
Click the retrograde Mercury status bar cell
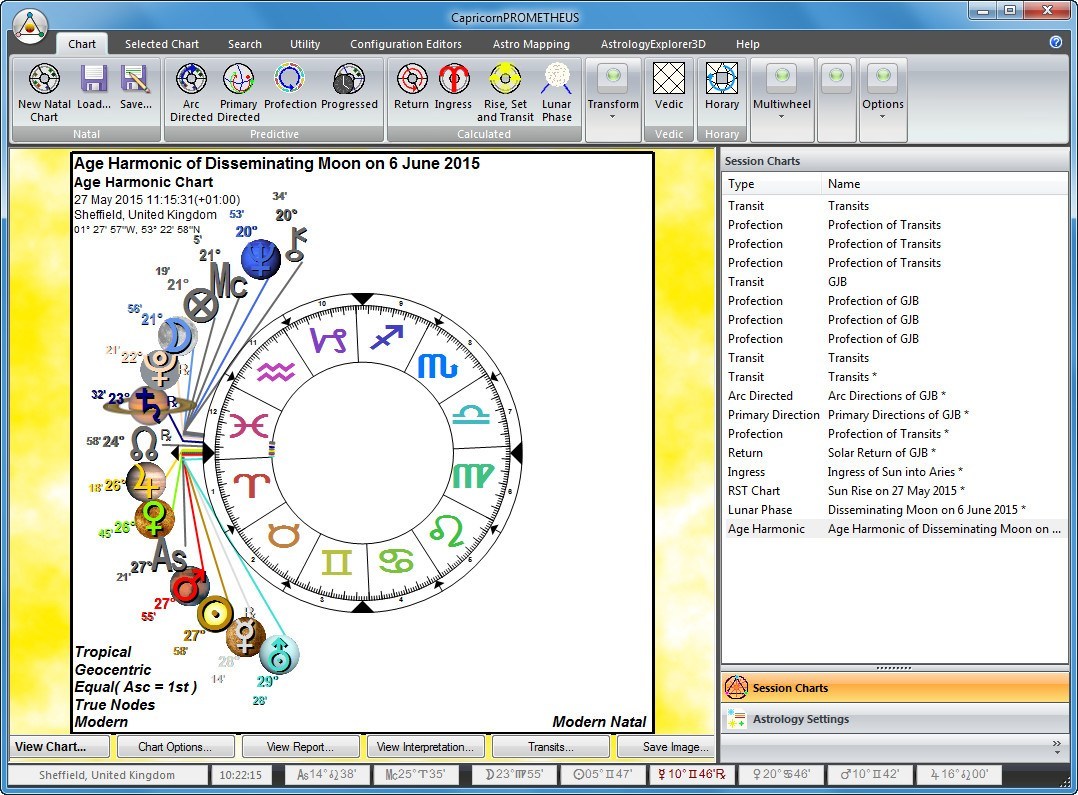coord(691,774)
